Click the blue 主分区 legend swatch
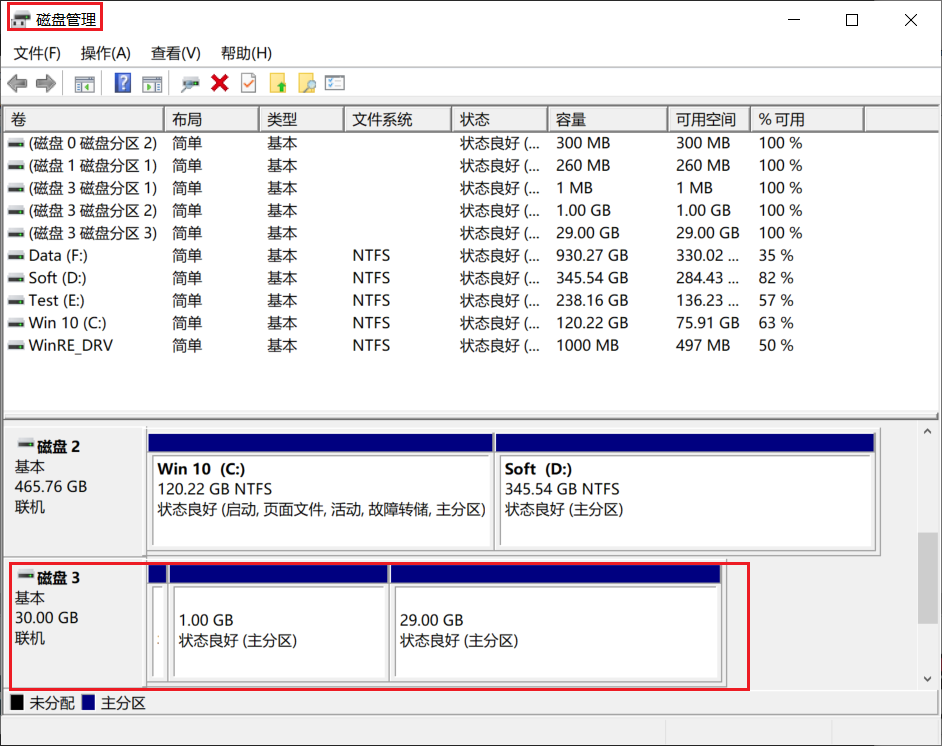This screenshot has height=746, width=942. 88,702
